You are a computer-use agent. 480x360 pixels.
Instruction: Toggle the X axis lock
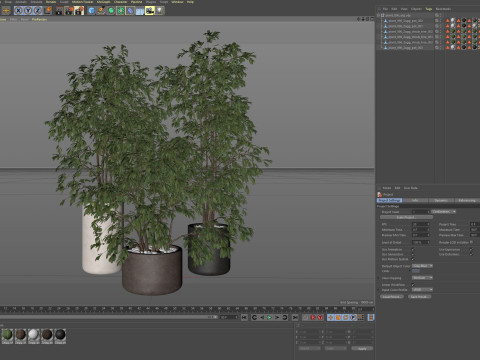(19, 11)
